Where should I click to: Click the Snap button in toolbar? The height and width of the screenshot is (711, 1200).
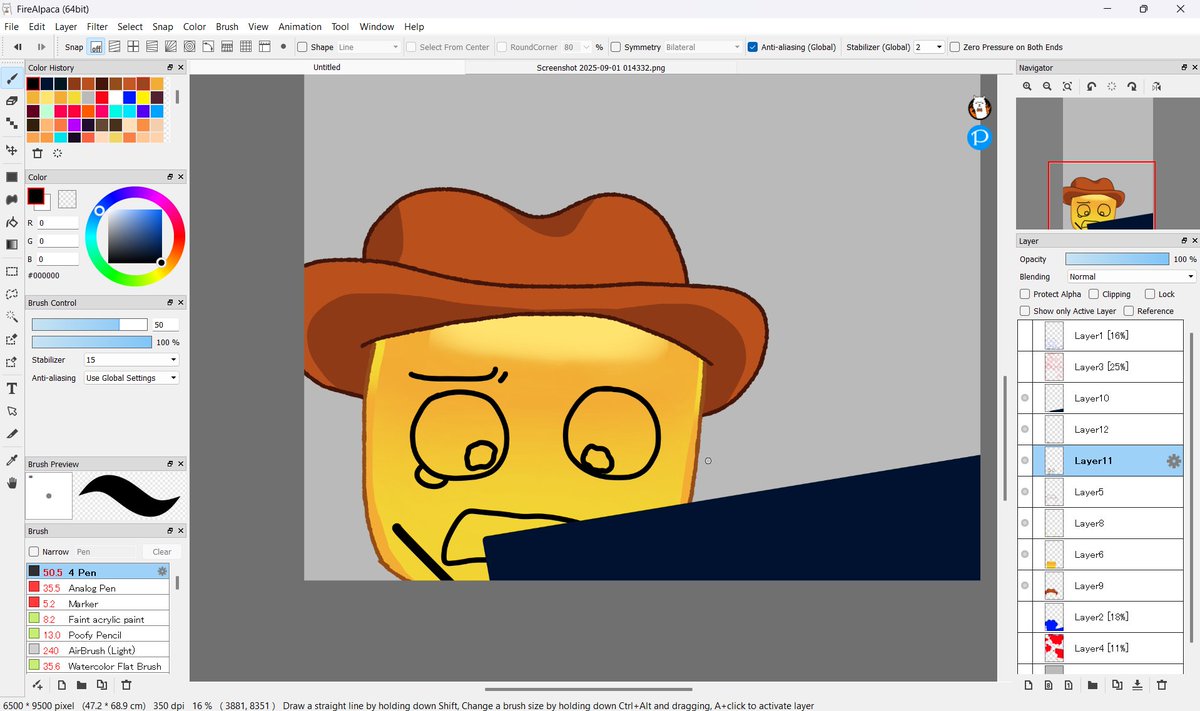click(x=74, y=47)
